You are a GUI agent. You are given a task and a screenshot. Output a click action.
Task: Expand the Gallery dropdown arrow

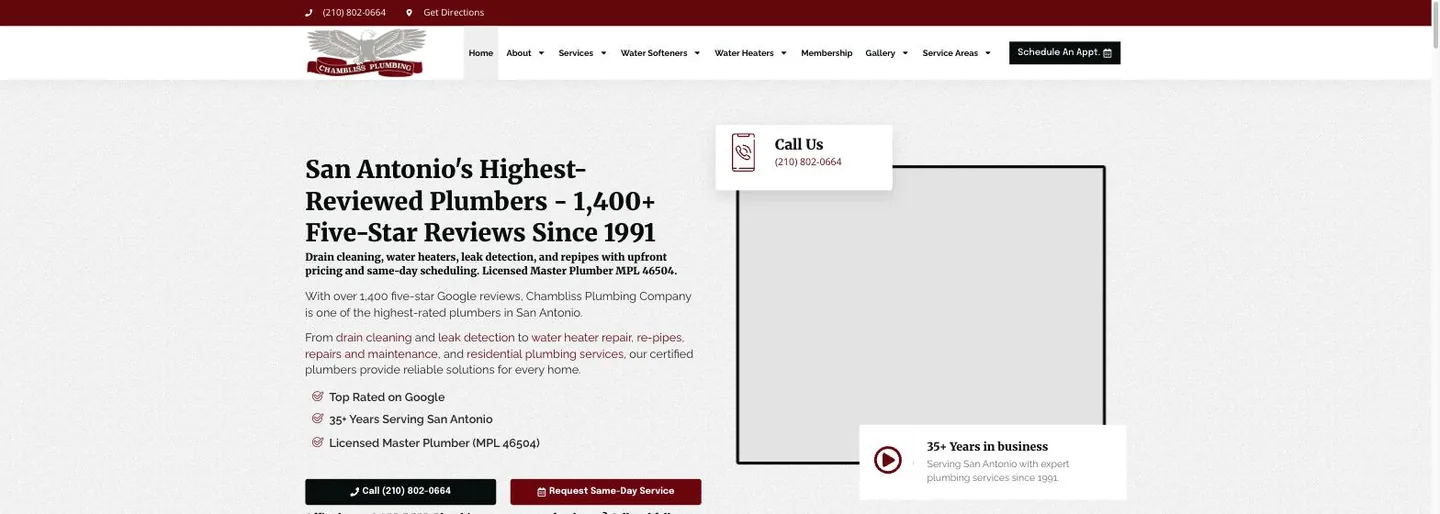coord(905,53)
